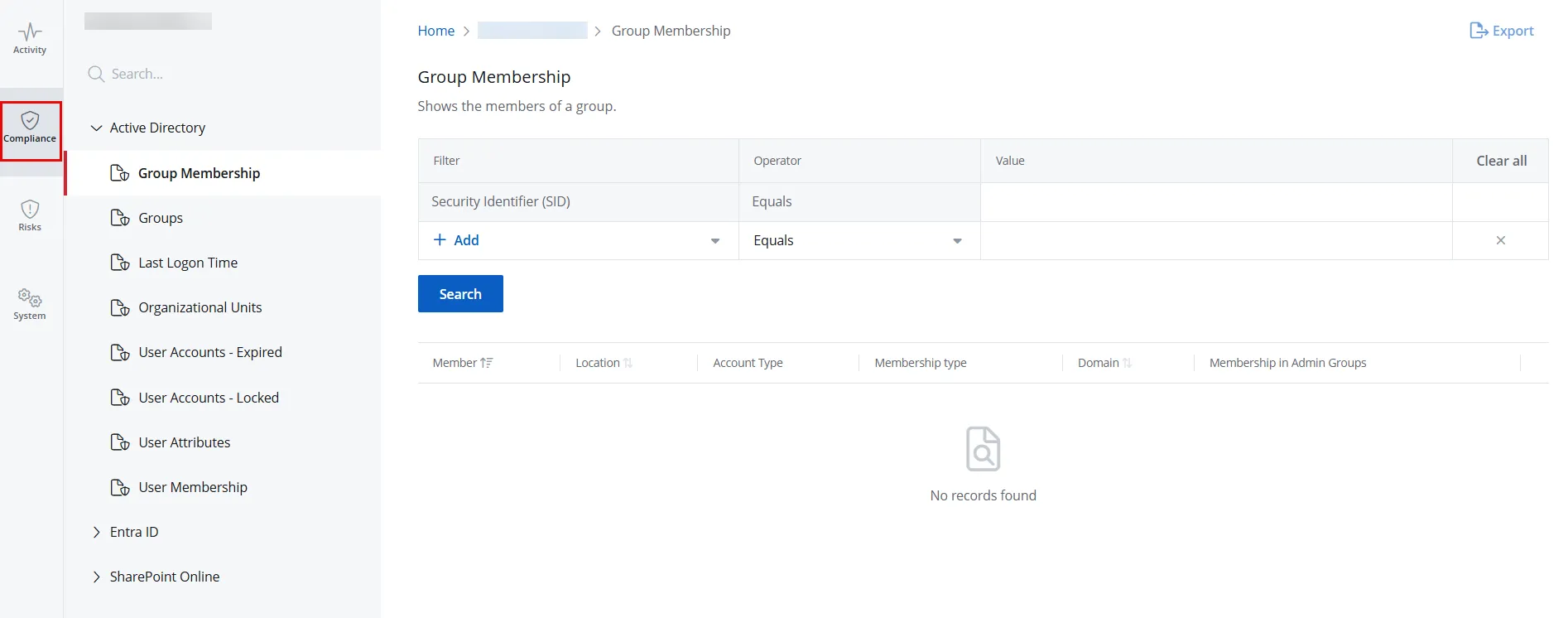Select Group Membership in the sidebar
The height and width of the screenshot is (618, 1568).
point(224,173)
